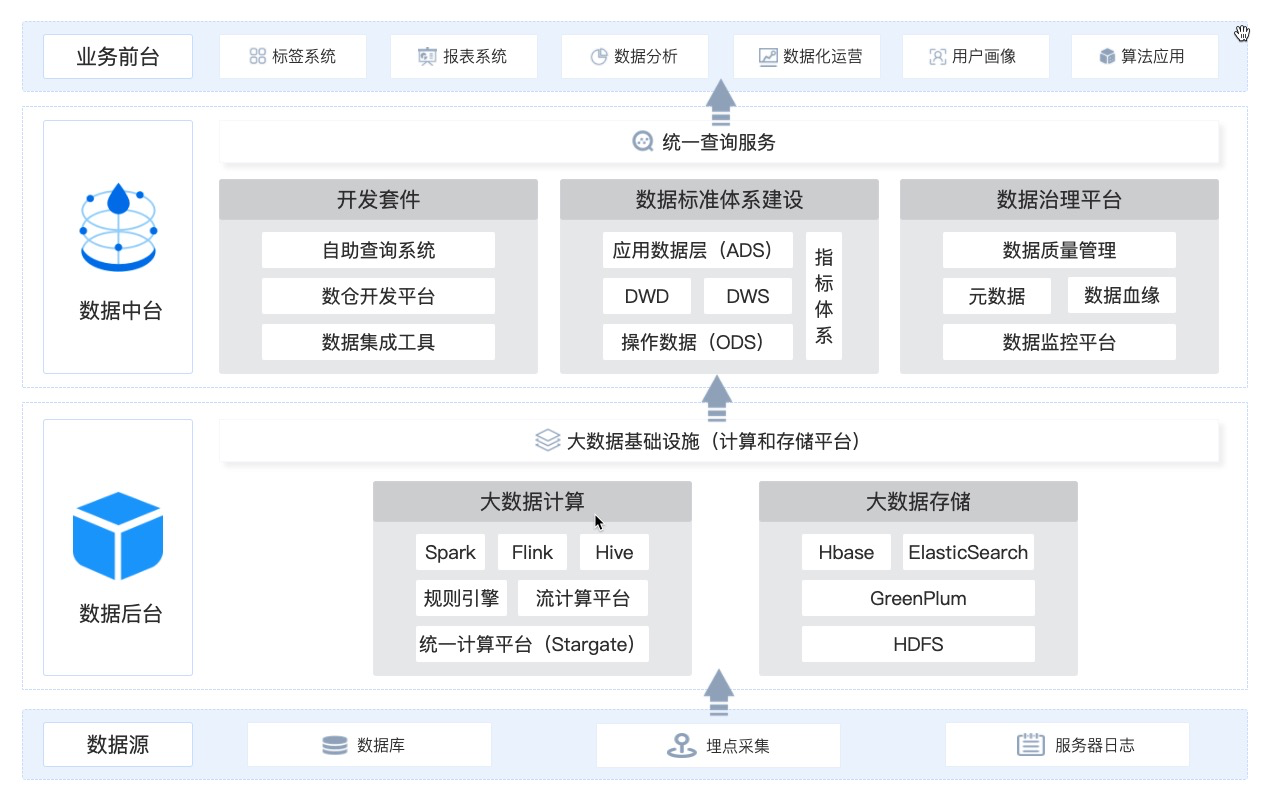Click the 算法应用 cube icon
Screen dimensions: 1275x800
[x=1107, y=57]
